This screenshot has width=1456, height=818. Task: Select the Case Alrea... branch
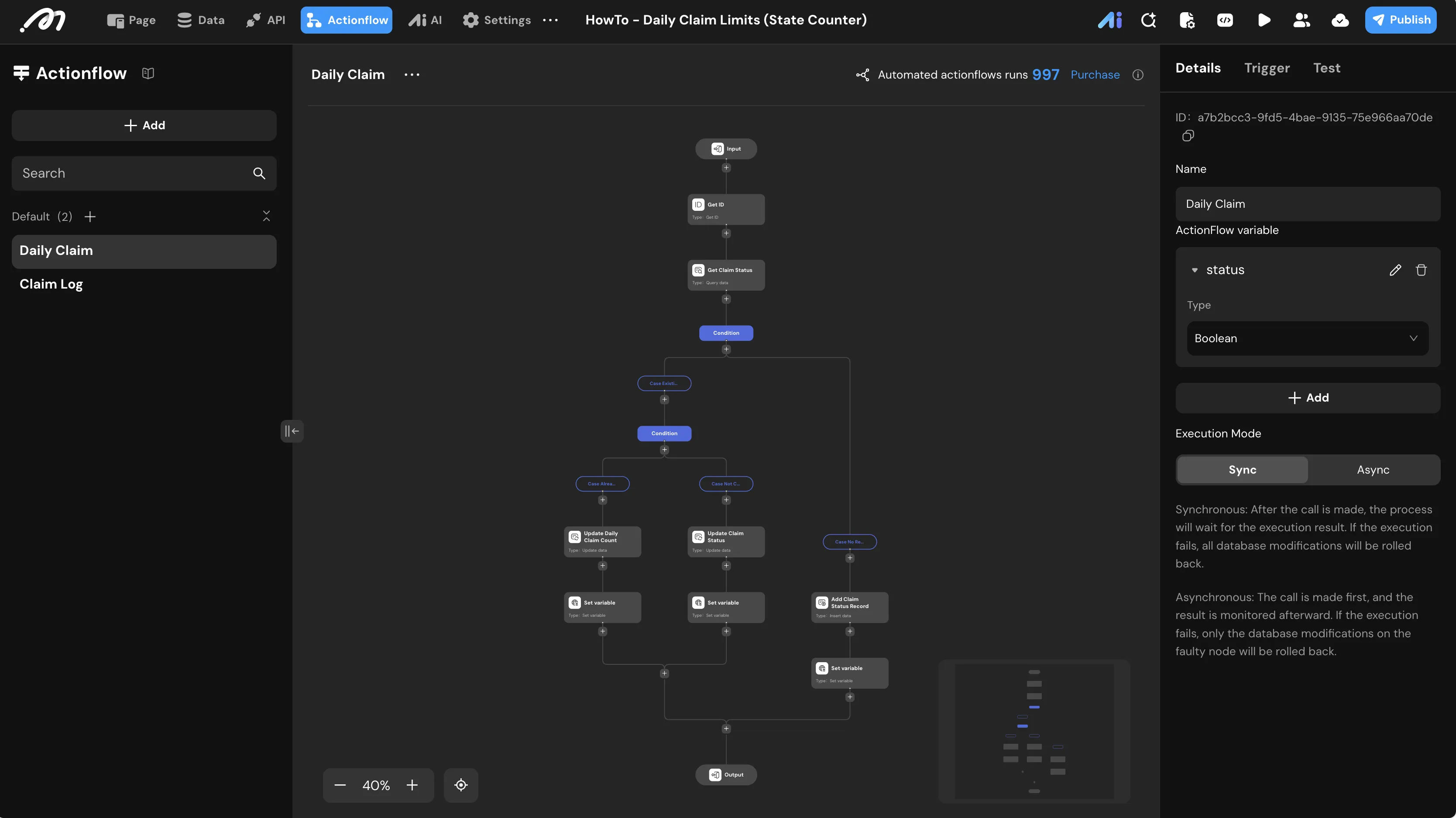(603, 484)
